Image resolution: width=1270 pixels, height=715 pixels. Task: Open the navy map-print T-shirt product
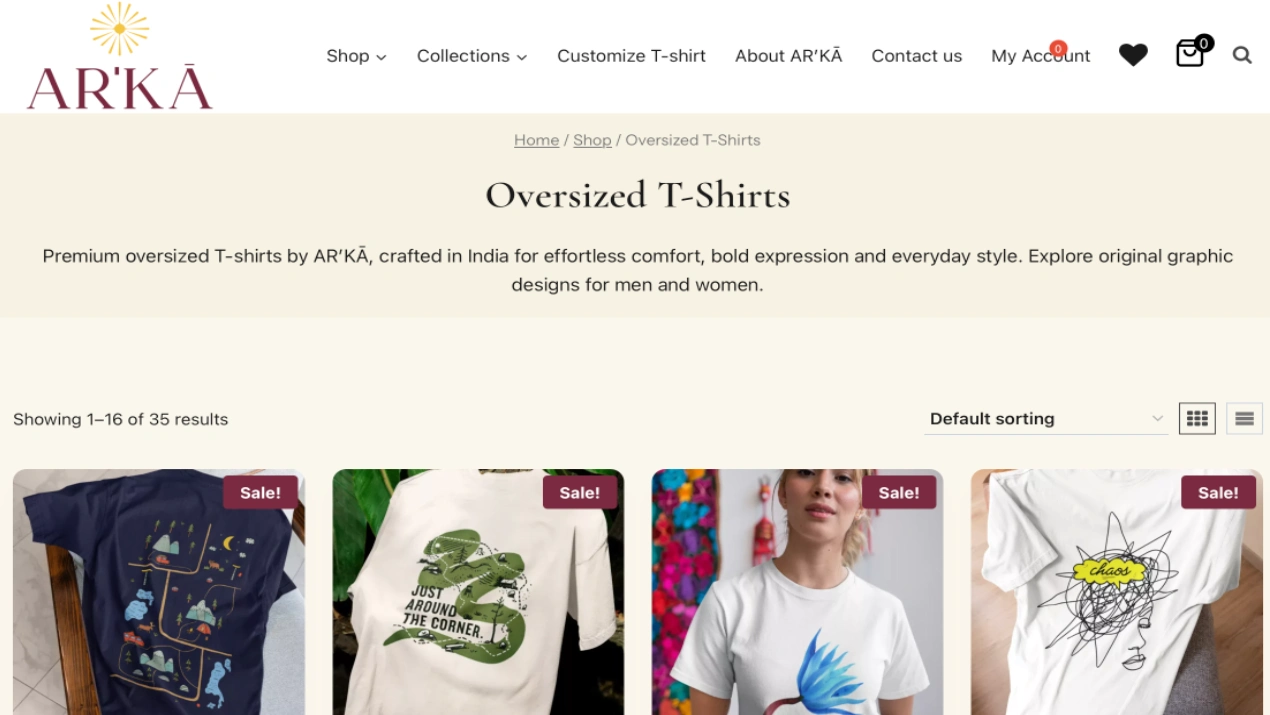(x=159, y=592)
